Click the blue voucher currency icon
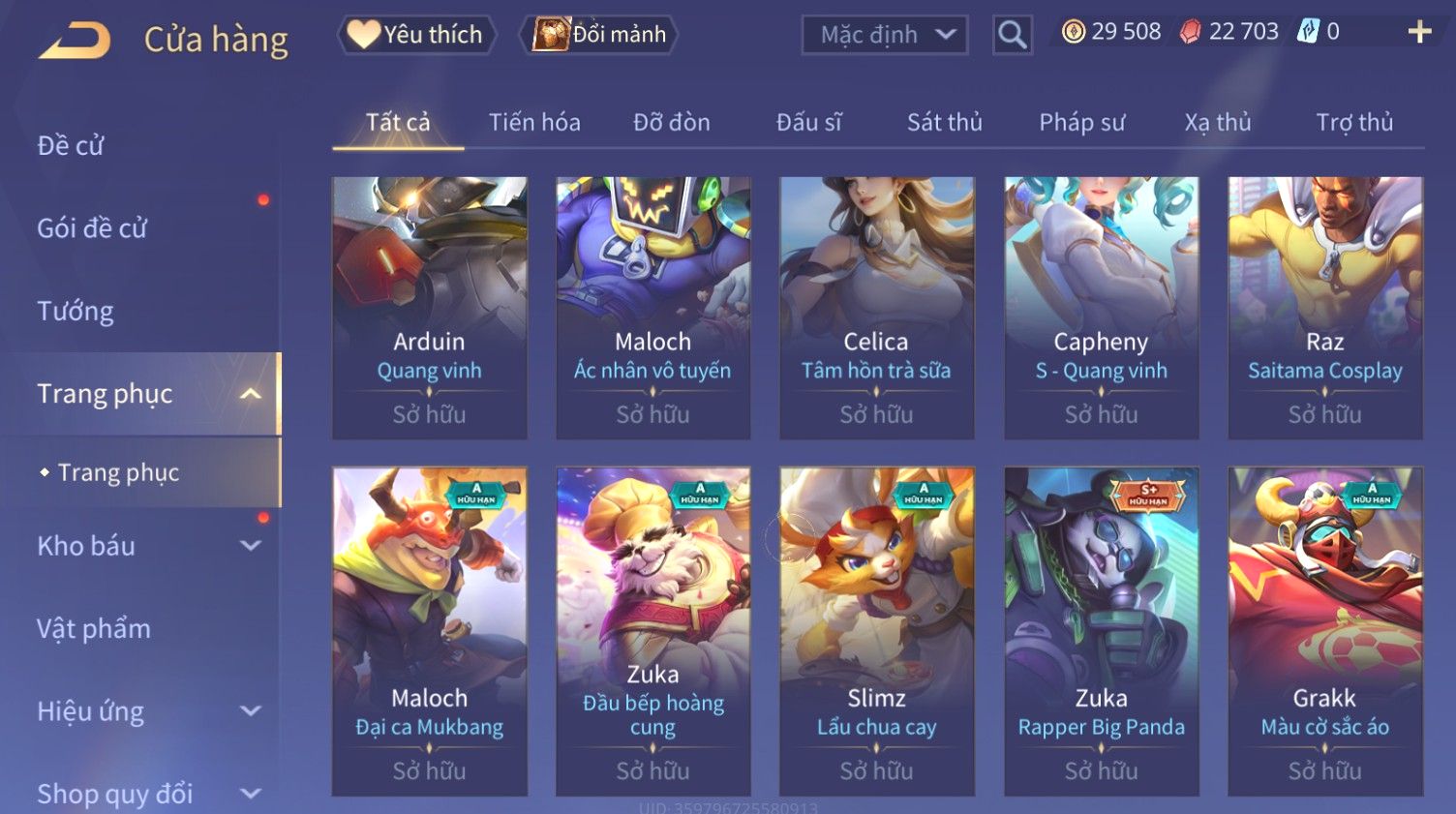This screenshot has height=814, width=1456. tap(1308, 31)
